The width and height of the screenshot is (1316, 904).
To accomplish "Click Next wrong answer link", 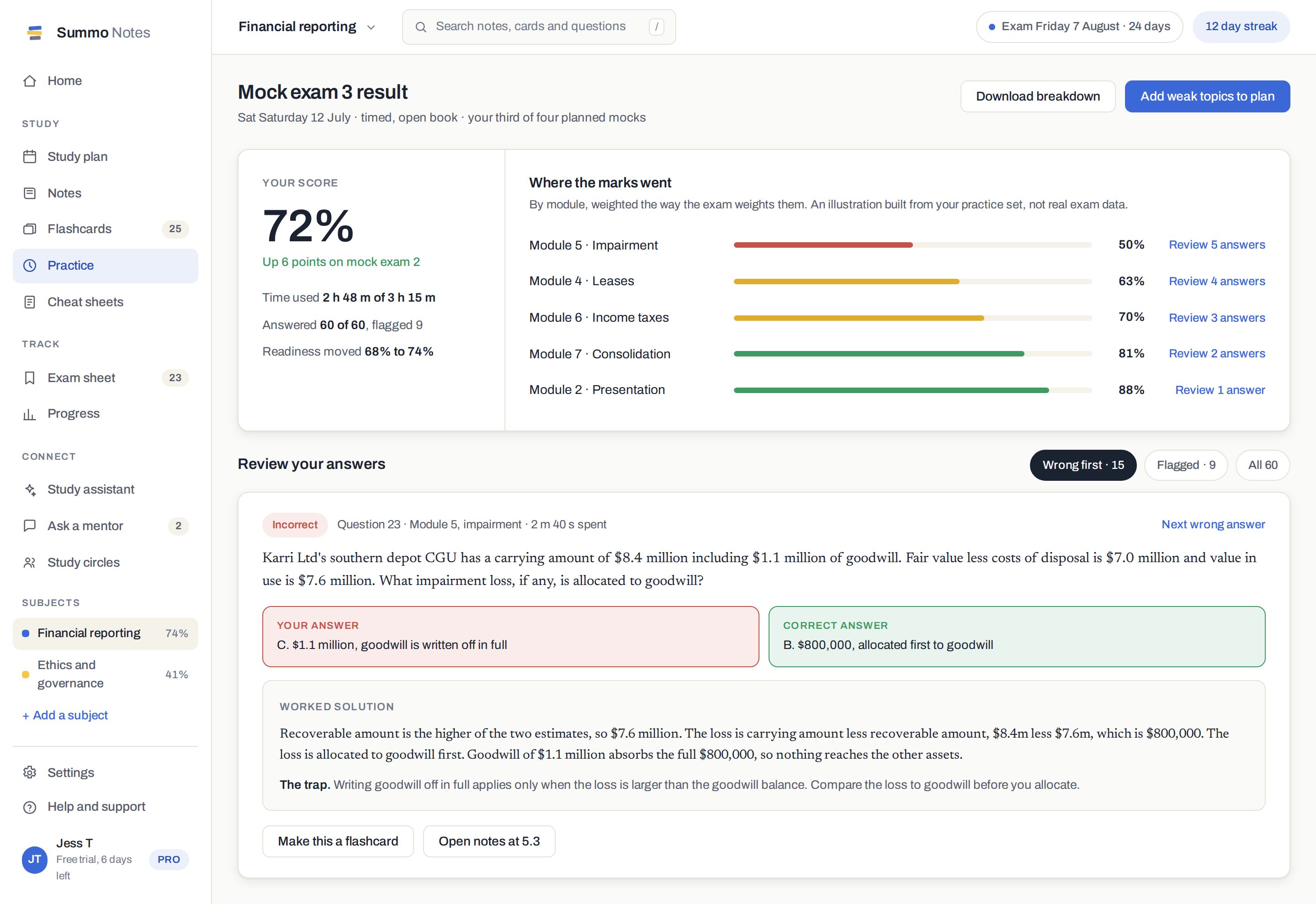I will coord(1213,525).
